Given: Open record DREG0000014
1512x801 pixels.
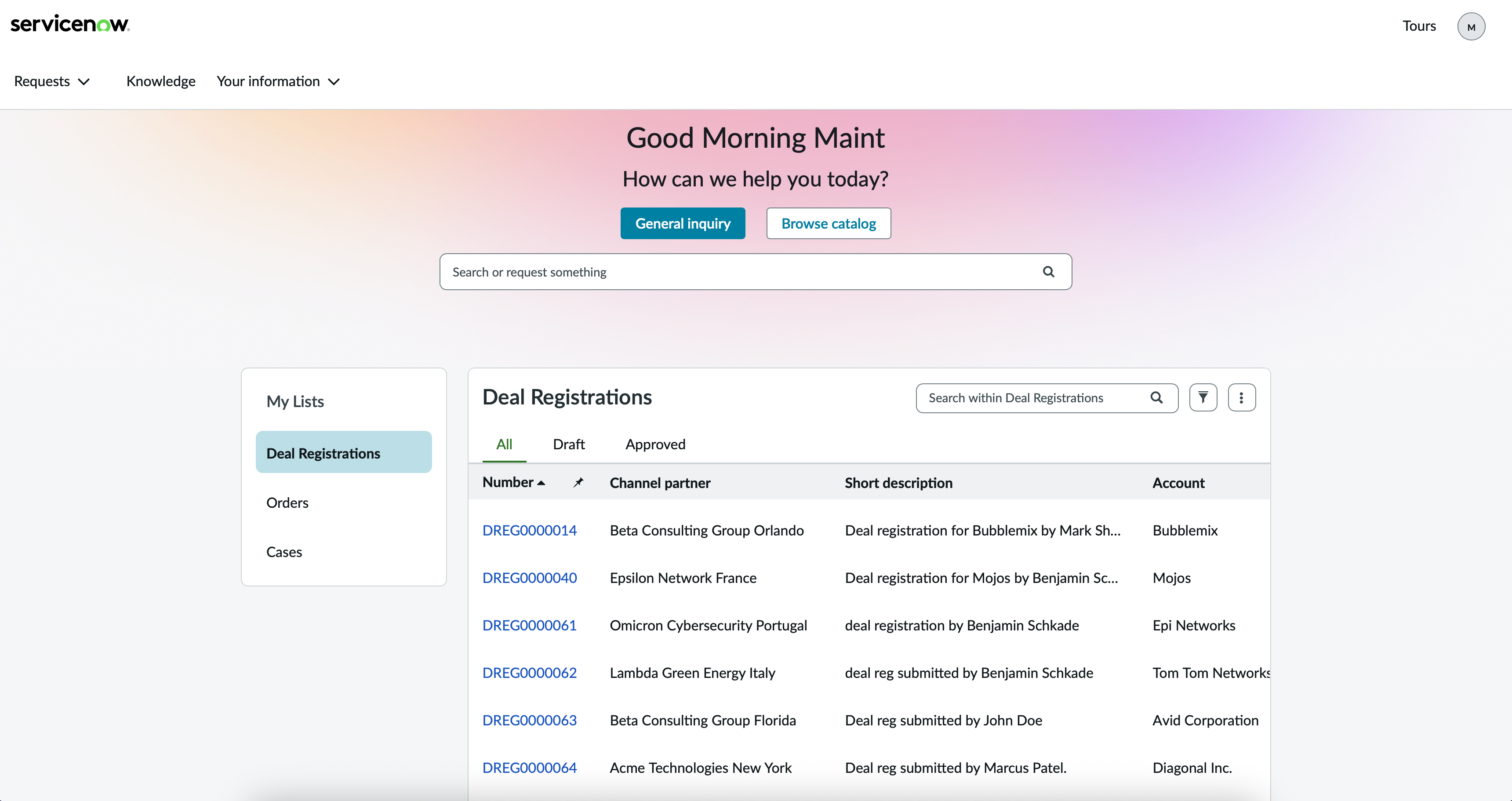Looking at the screenshot, I should coord(530,530).
